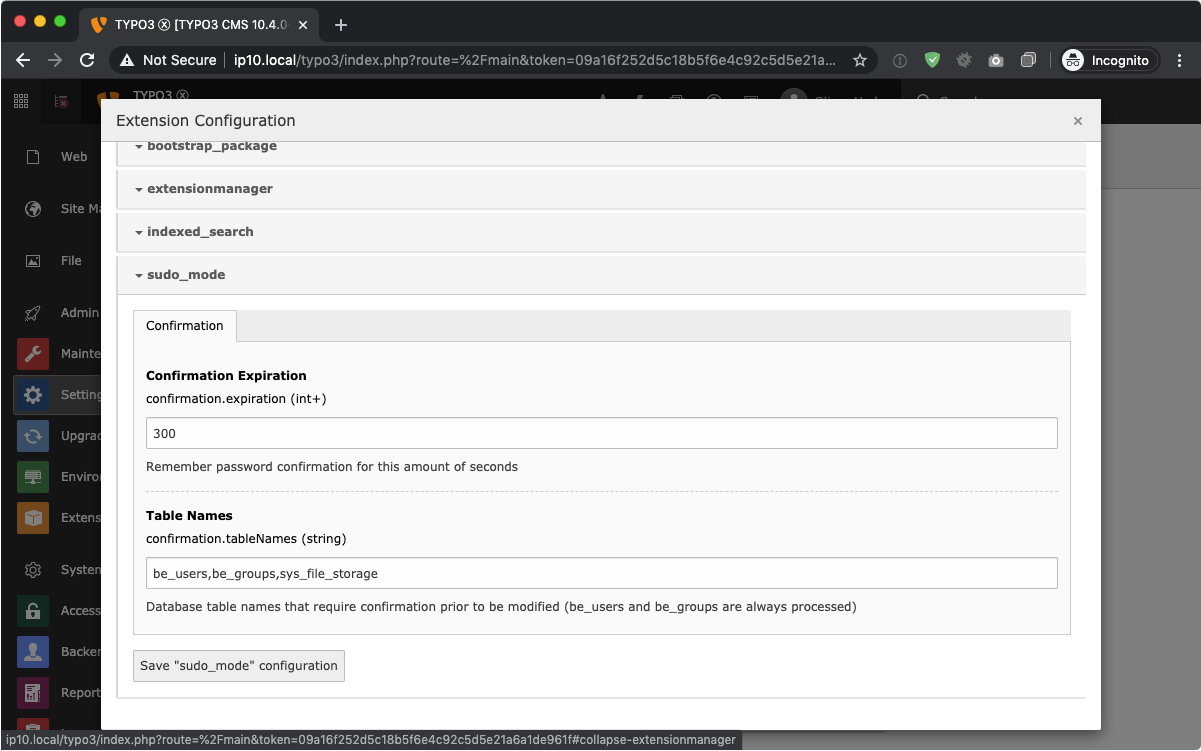The height and width of the screenshot is (751, 1201).
Task: Click the 'Table Names' heading
Action: pos(189,516)
